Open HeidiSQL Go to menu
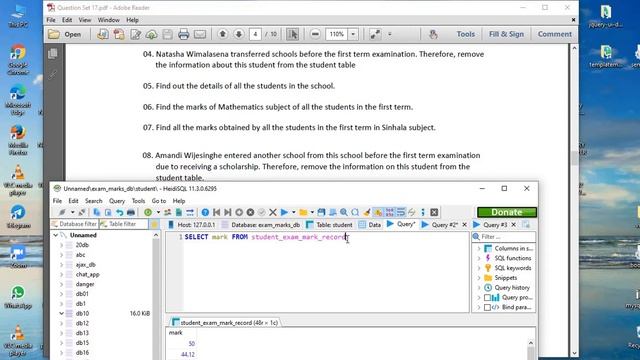The height and width of the screenshot is (360, 640). point(159,201)
